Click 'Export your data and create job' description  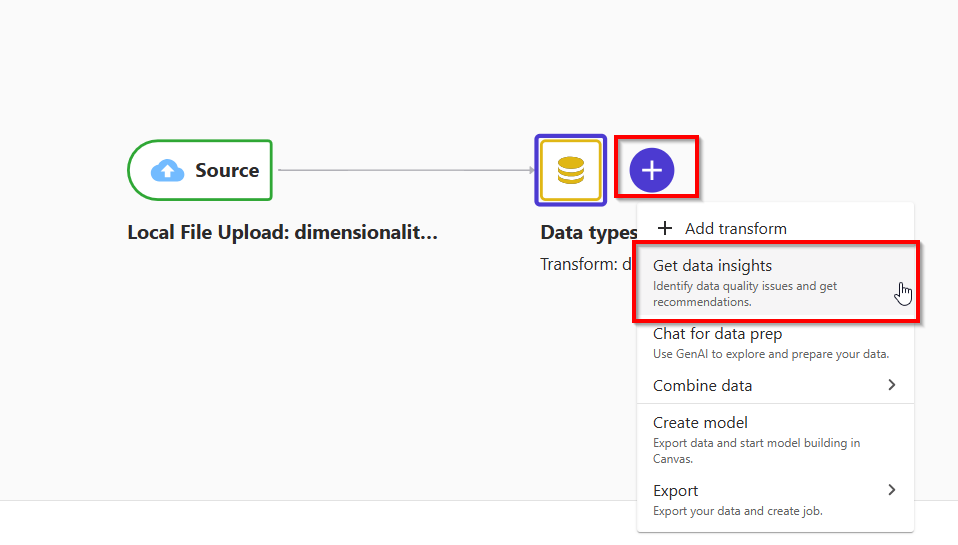737,512
